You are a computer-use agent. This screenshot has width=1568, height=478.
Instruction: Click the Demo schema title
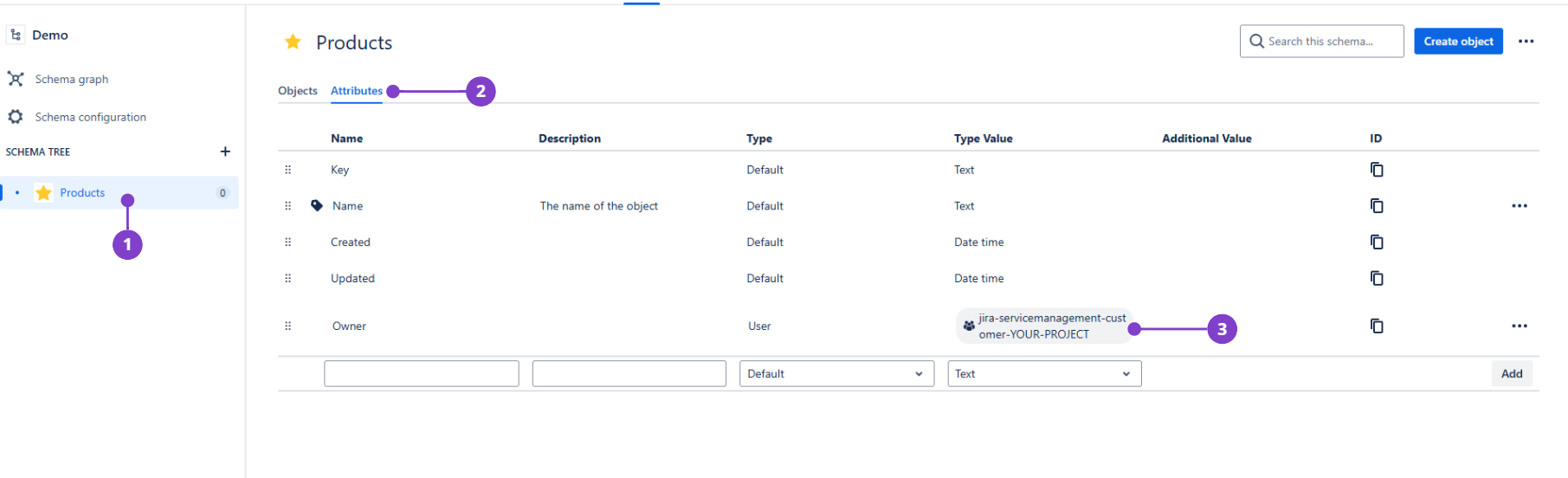coord(50,35)
